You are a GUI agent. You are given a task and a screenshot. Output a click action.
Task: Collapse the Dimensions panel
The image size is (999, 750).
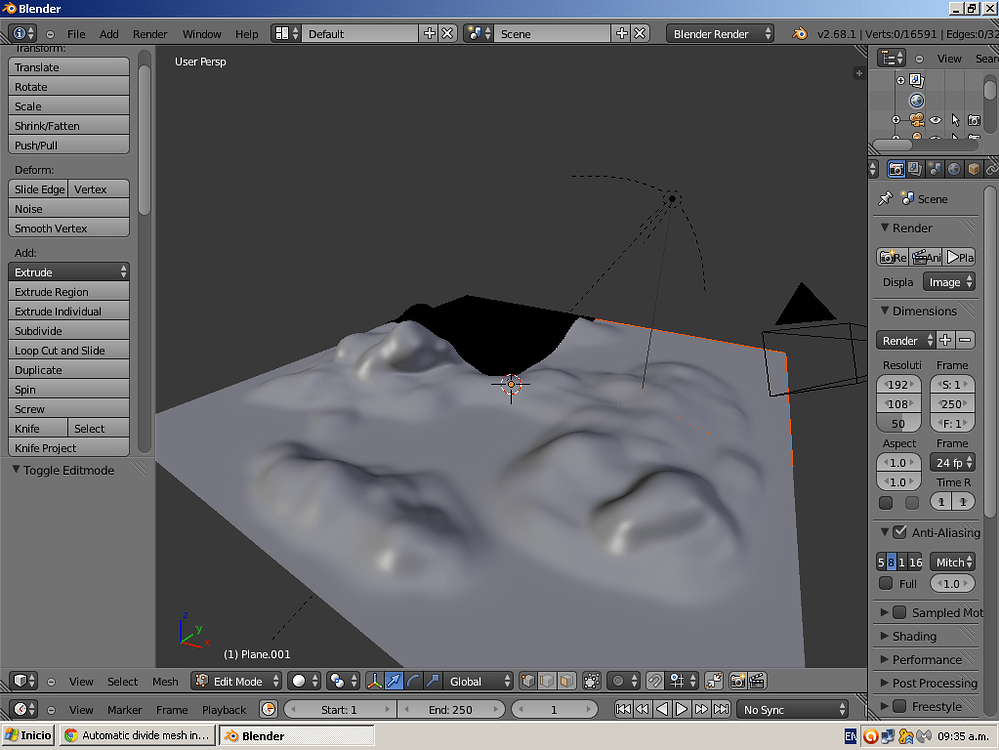click(x=884, y=310)
